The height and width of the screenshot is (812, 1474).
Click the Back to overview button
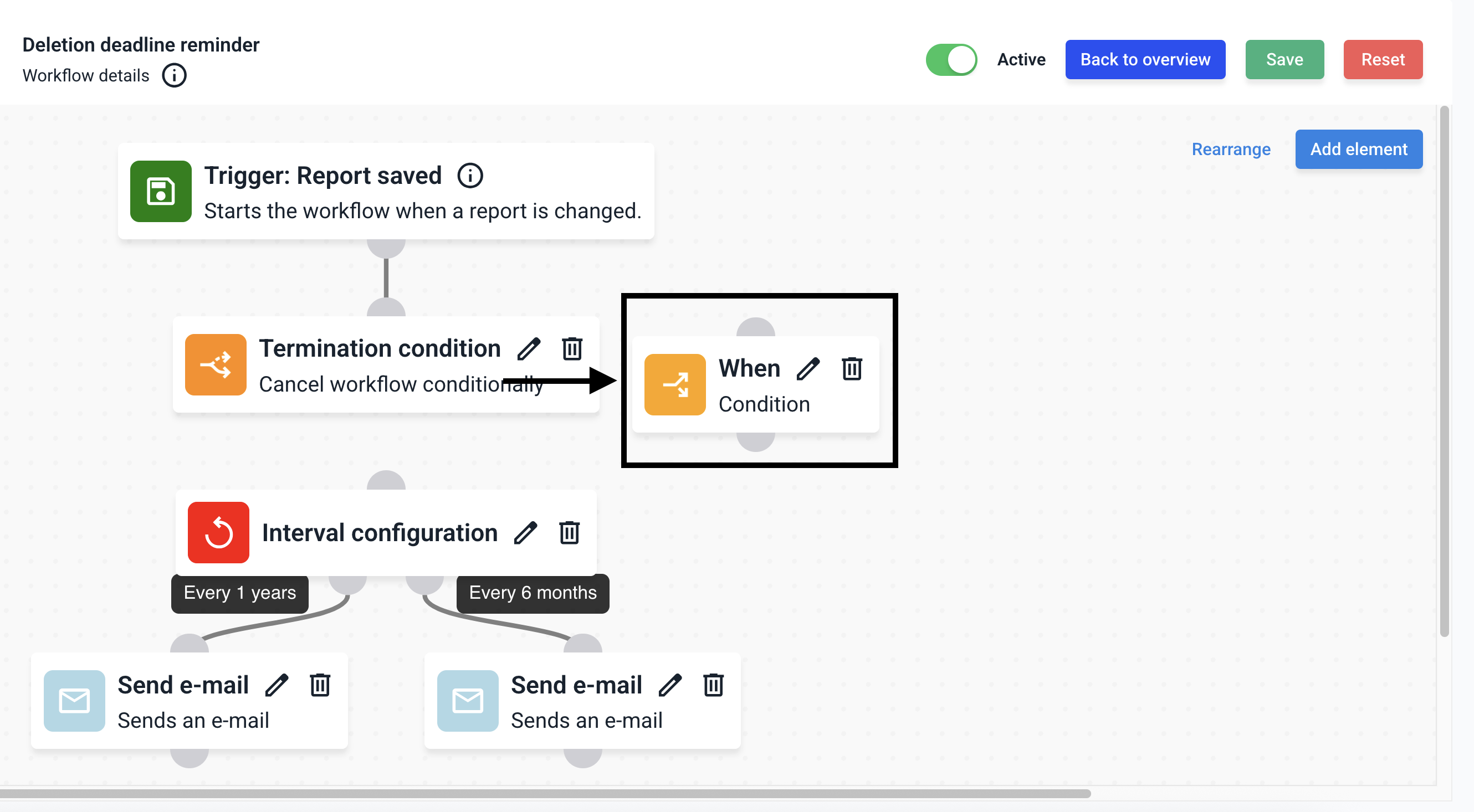pyautogui.click(x=1144, y=59)
